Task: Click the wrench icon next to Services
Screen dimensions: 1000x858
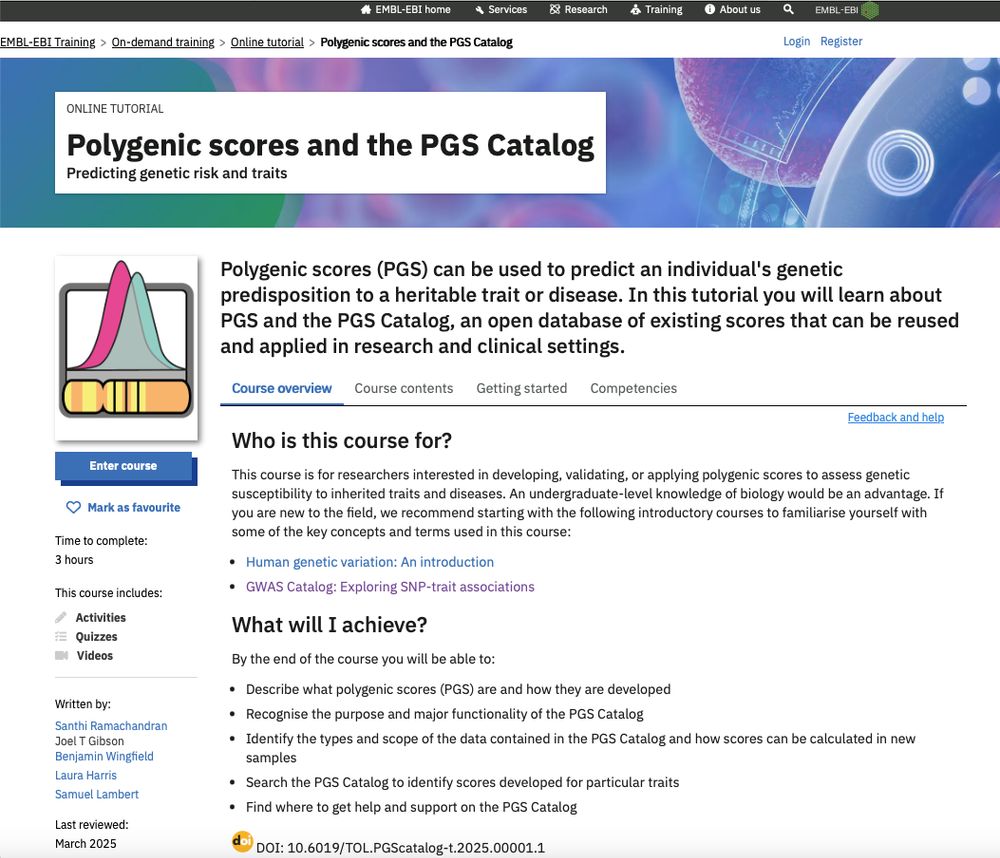Action: (x=480, y=10)
